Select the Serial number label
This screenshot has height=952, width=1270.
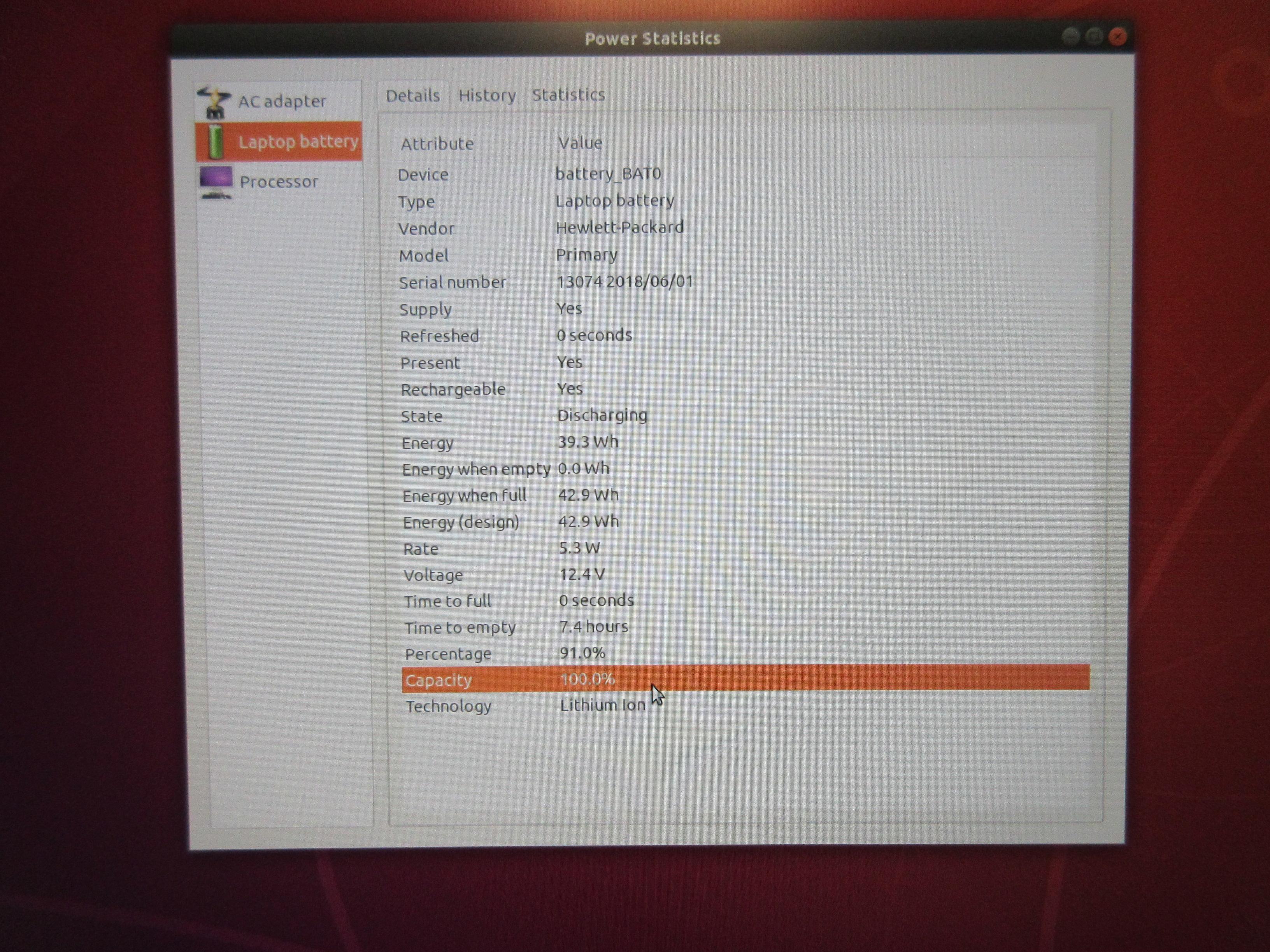pos(453,282)
